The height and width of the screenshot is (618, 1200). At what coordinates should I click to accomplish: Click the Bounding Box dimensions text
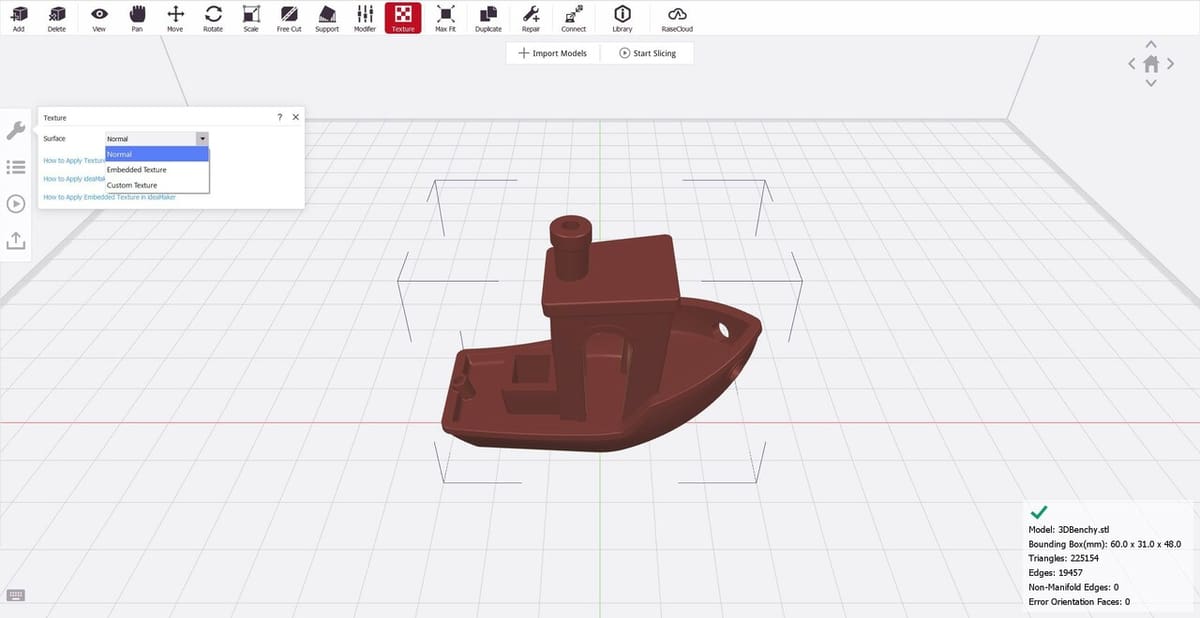pos(1105,544)
